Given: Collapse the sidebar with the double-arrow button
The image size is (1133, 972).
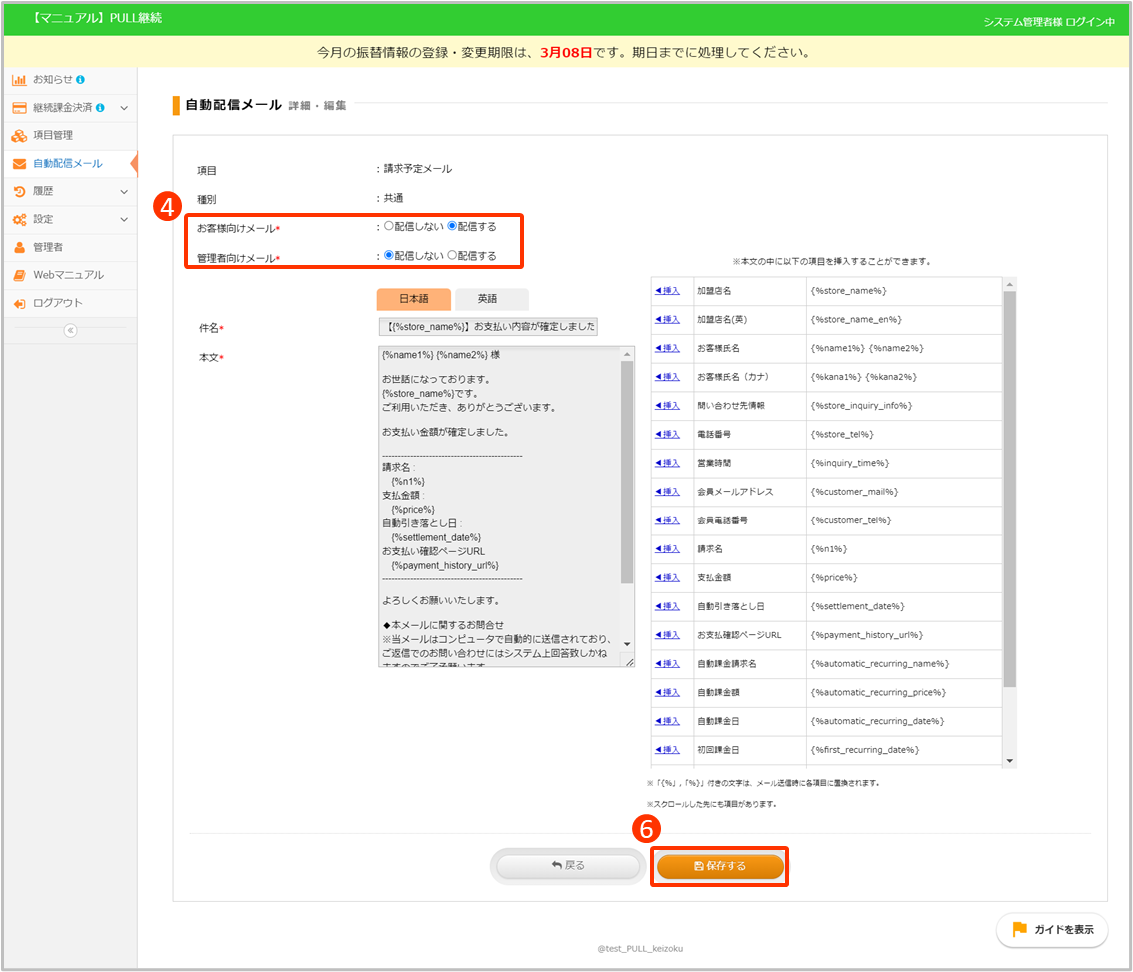Looking at the screenshot, I should 70,331.
